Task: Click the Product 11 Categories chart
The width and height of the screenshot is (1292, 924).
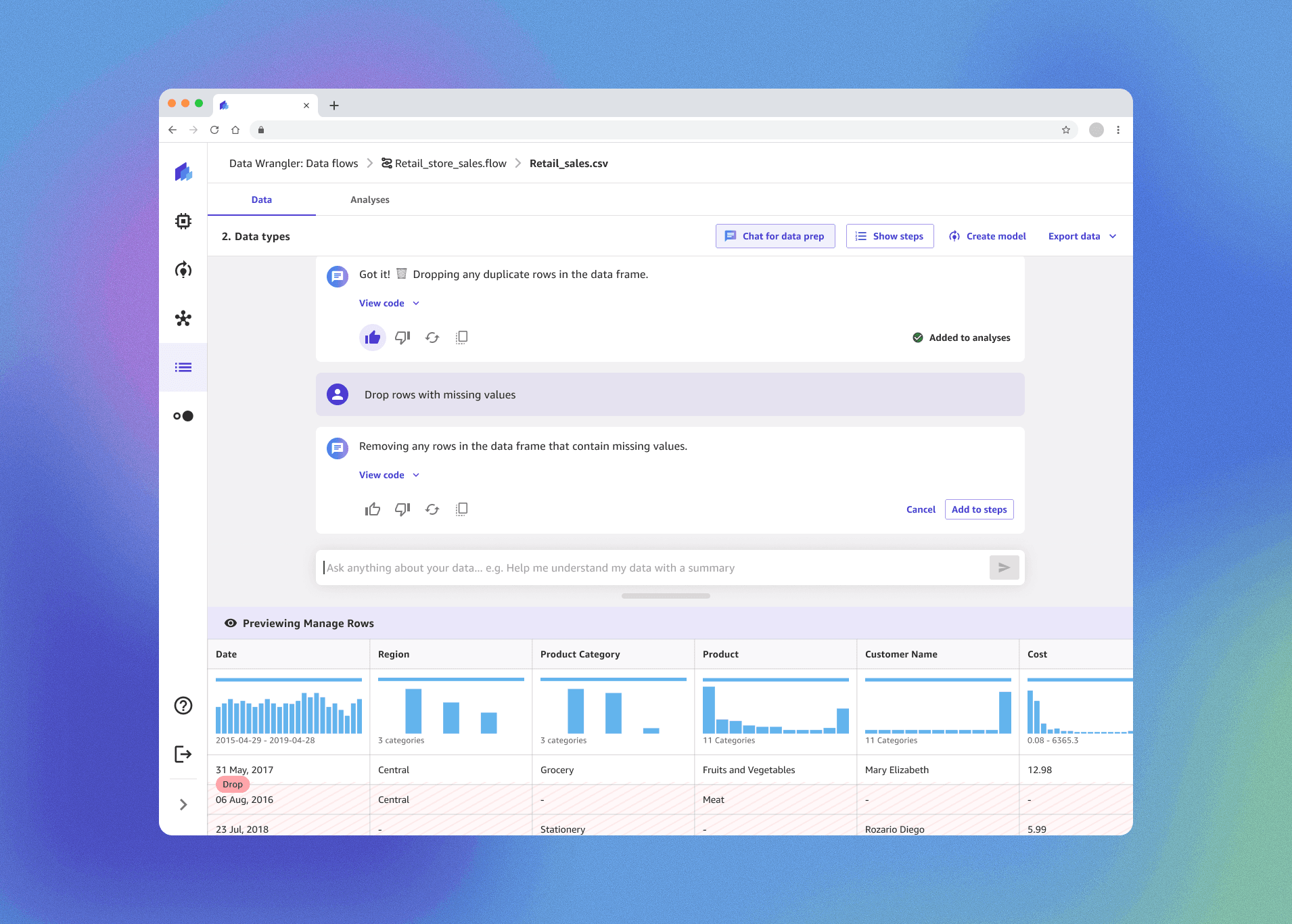Action: tap(776, 710)
